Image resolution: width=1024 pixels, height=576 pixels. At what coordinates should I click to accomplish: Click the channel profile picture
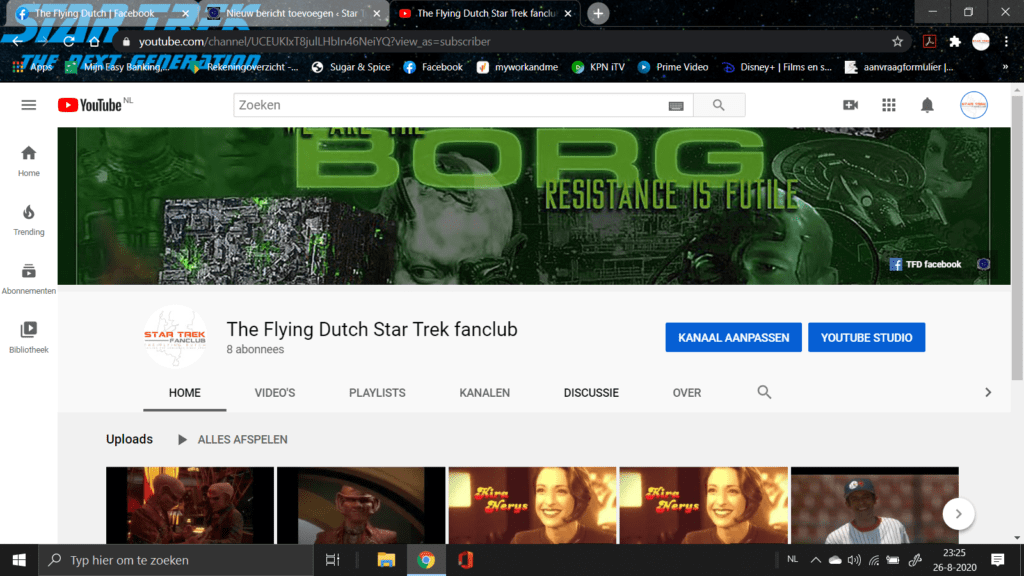[x=175, y=336]
